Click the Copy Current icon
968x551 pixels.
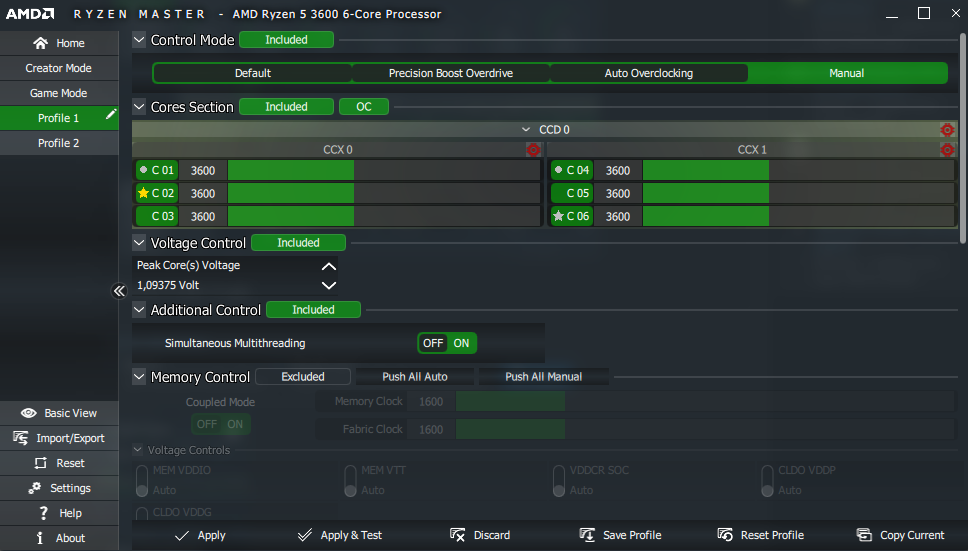click(x=864, y=535)
